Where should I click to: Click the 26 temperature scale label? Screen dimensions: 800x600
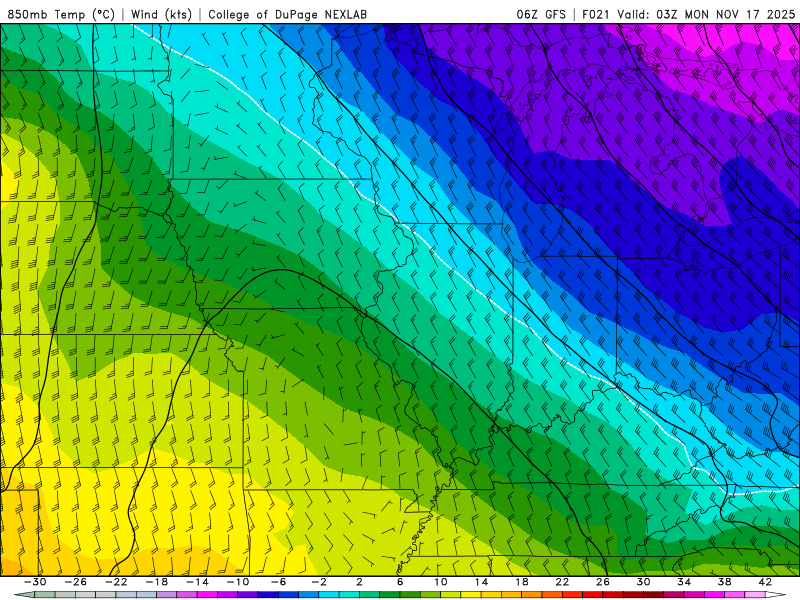click(x=603, y=582)
